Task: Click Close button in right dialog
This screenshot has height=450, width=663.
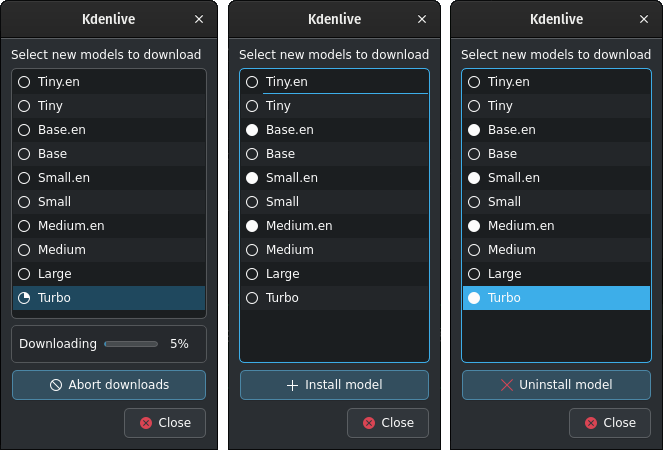Action: pyautogui.click(x=610, y=423)
